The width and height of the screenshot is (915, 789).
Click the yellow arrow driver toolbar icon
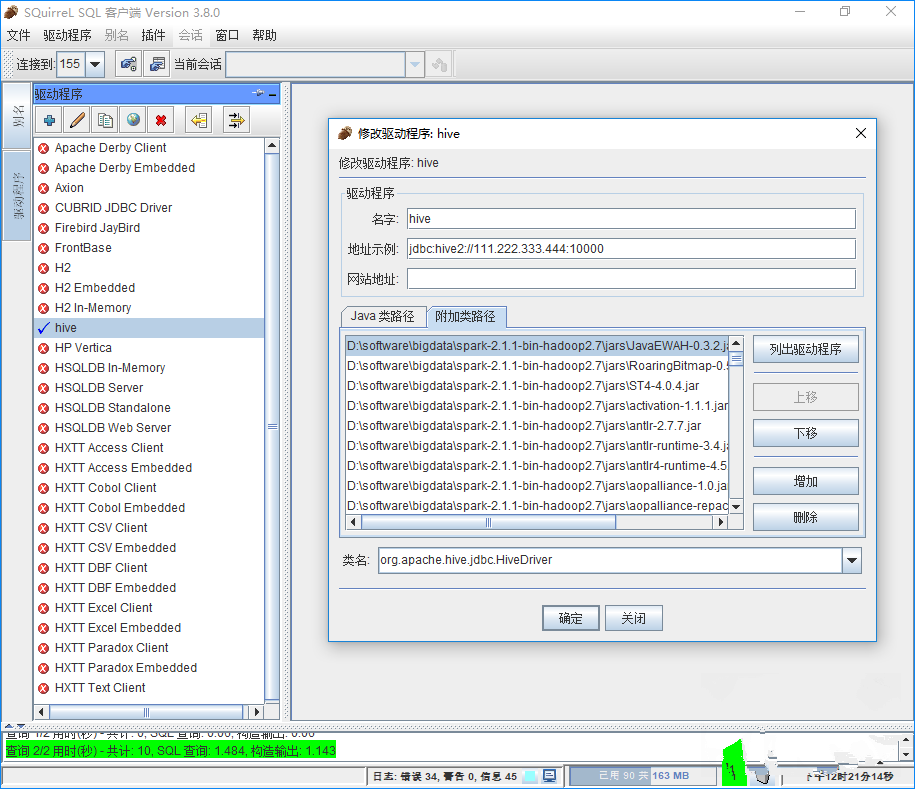(x=199, y=121)
